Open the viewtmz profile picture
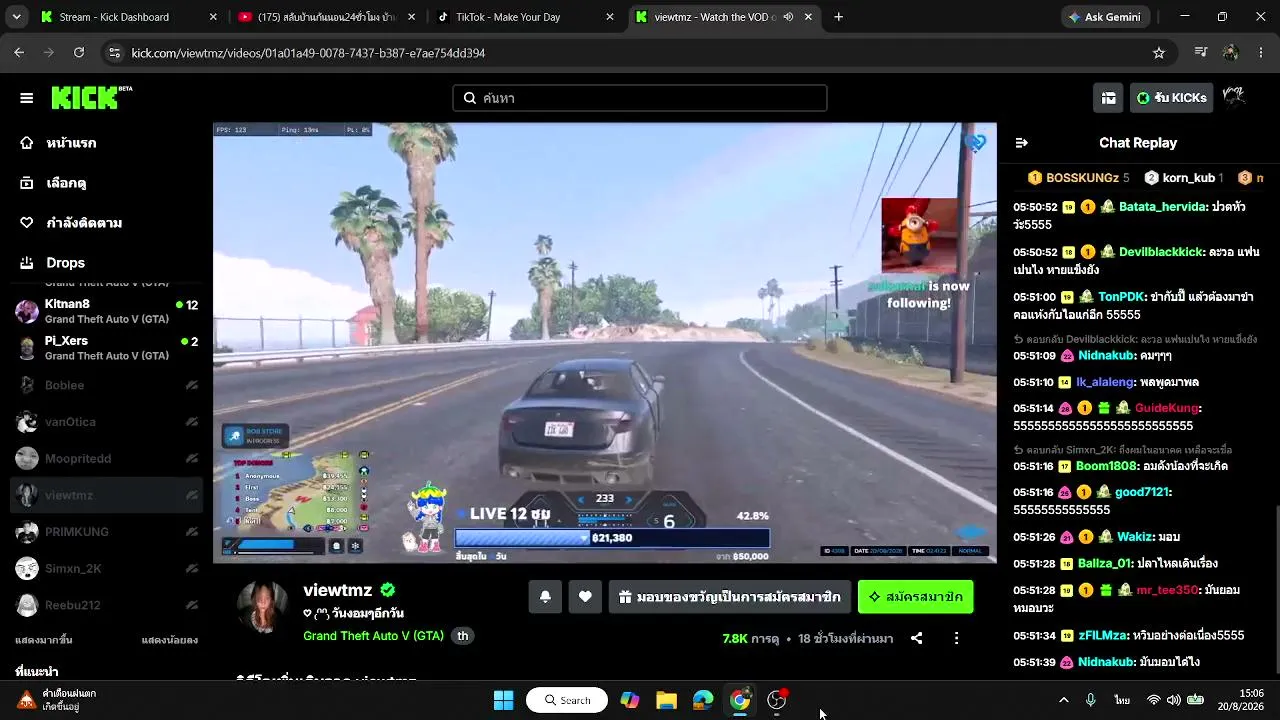 click(x=263, y=606)
